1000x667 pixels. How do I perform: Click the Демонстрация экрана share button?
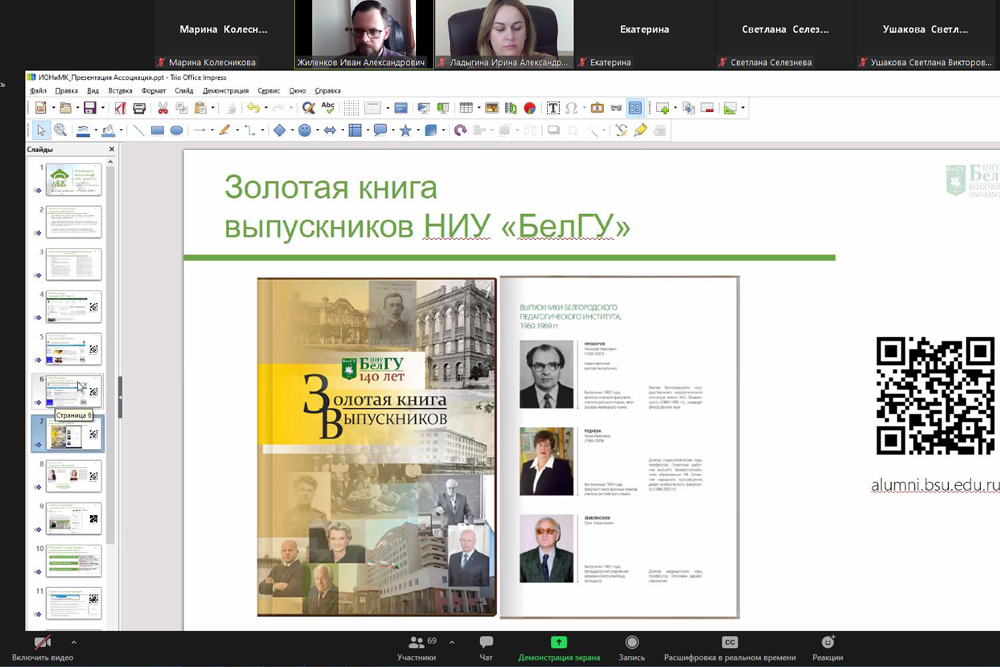point(559,648)
